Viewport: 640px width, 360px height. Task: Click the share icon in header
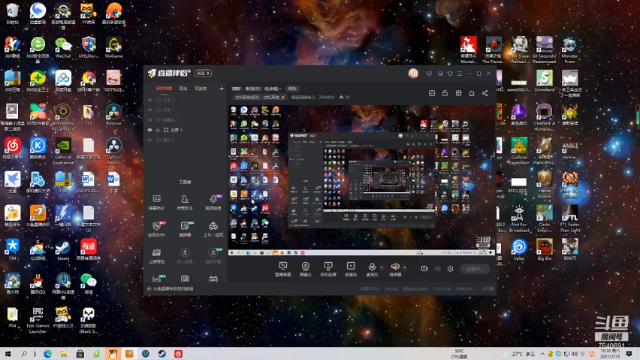484,93
